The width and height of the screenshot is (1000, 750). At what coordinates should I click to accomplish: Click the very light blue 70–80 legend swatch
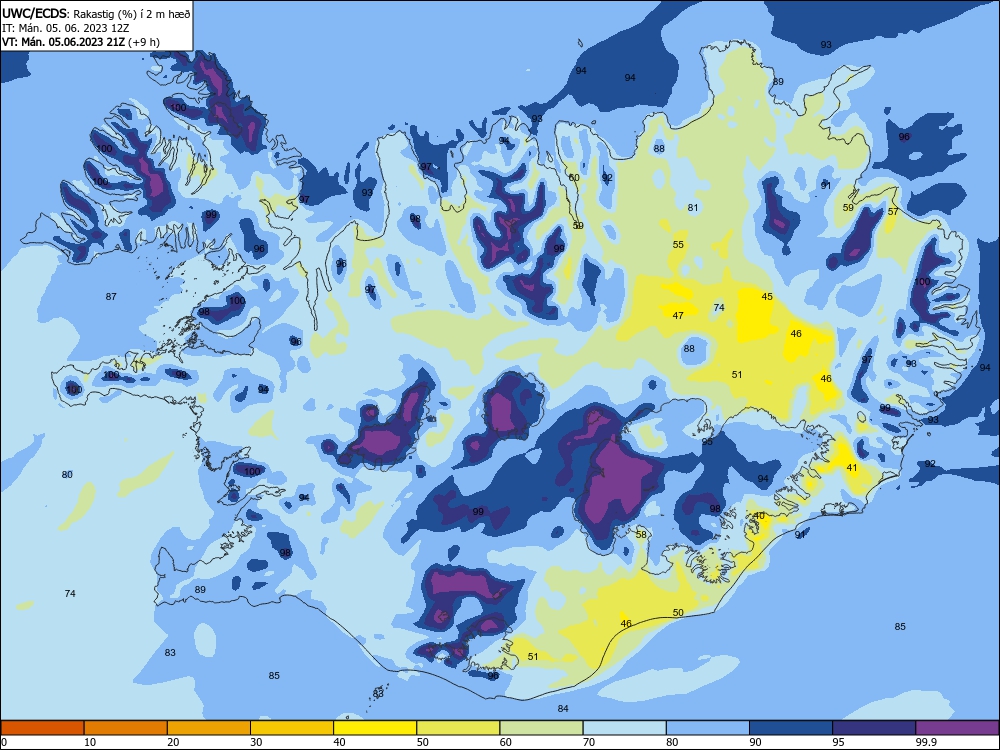(624, 728)
